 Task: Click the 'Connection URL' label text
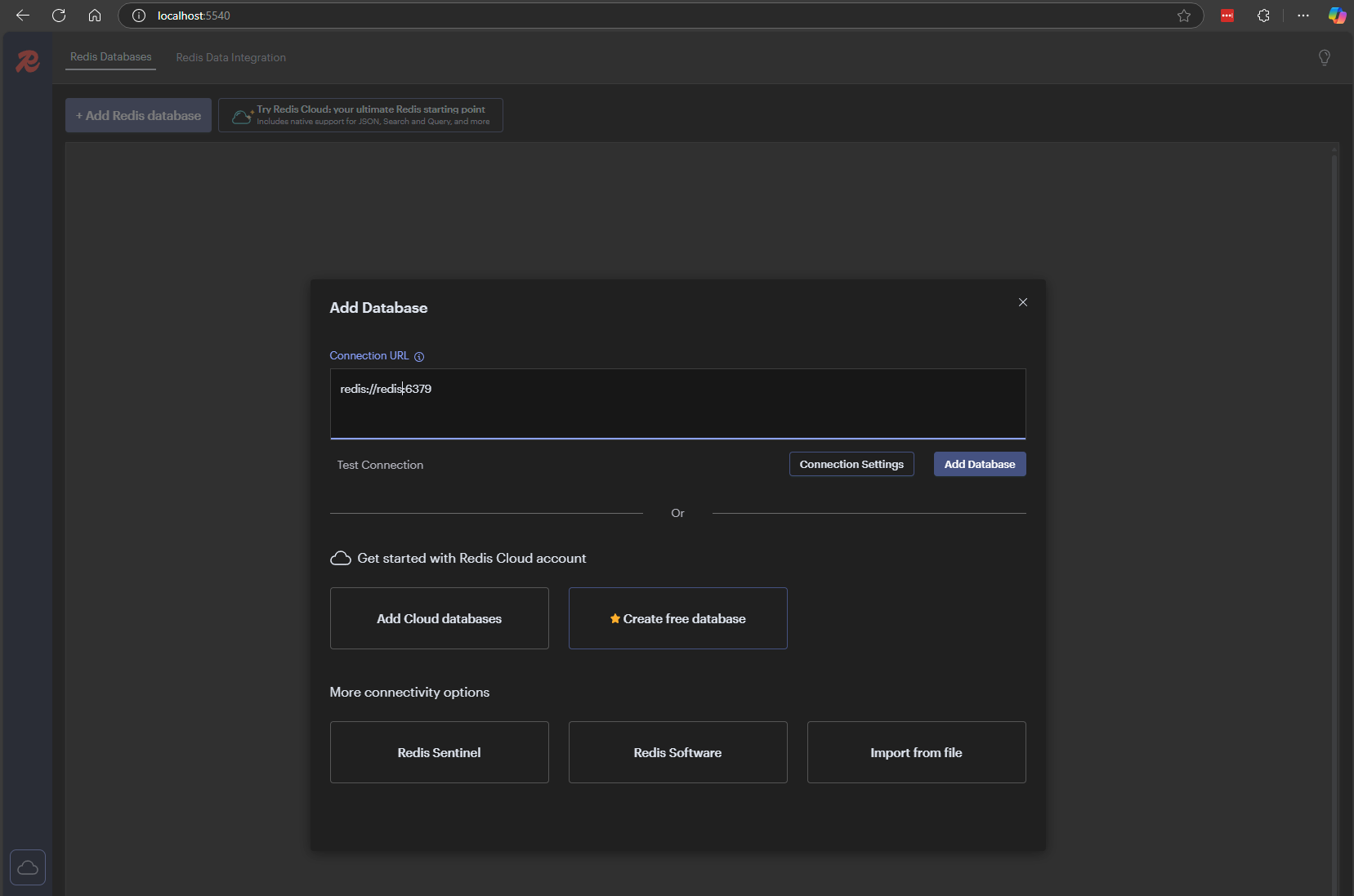[x=369, y=356]
